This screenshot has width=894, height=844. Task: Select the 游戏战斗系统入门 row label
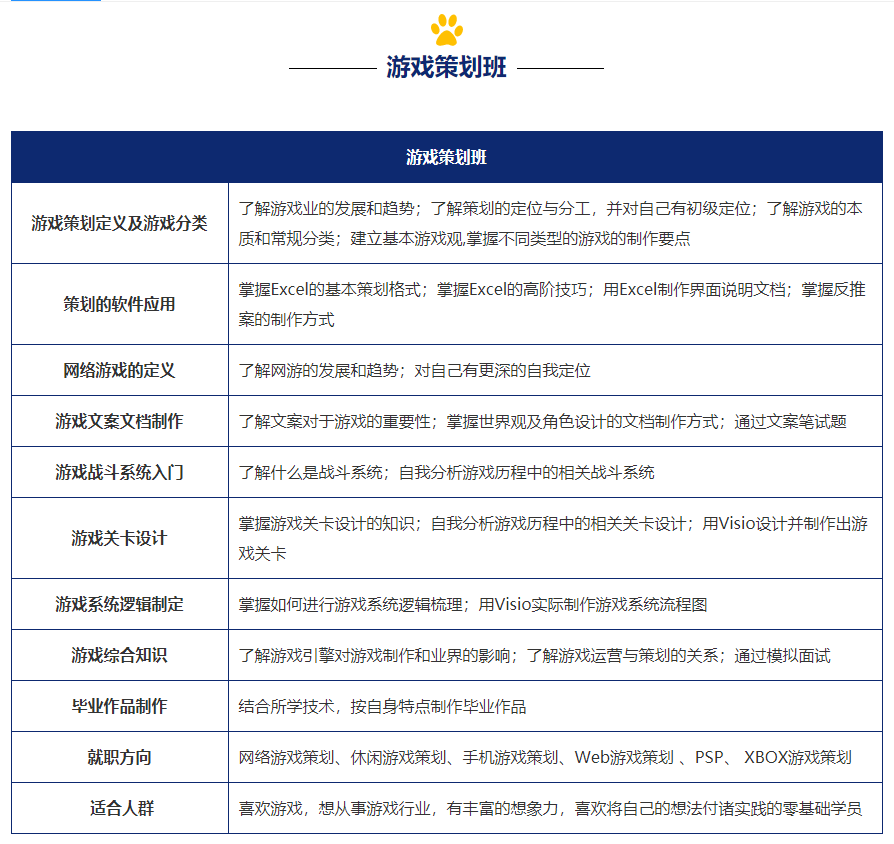click(119, 471)
